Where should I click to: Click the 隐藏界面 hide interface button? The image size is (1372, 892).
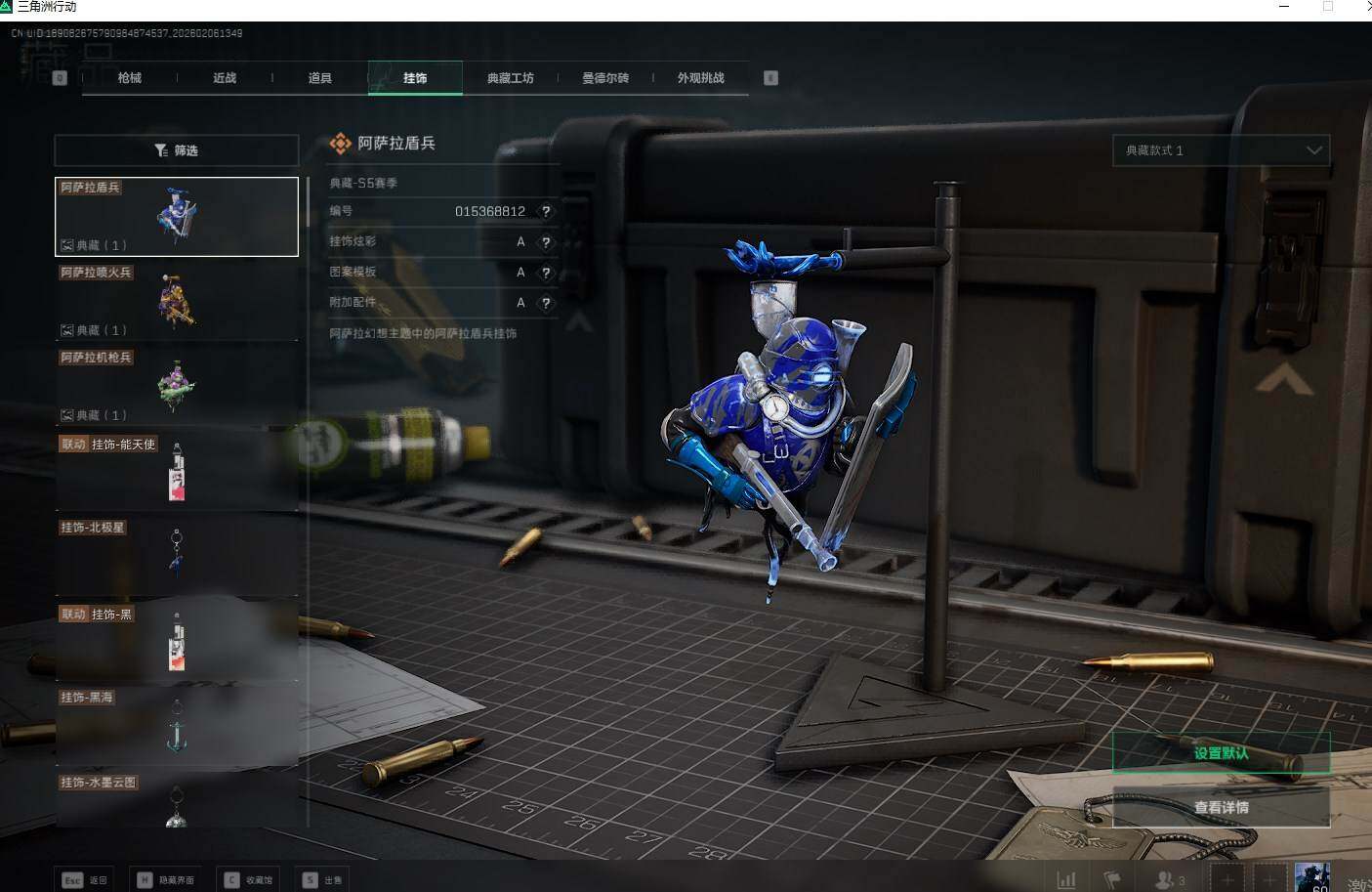166,880
